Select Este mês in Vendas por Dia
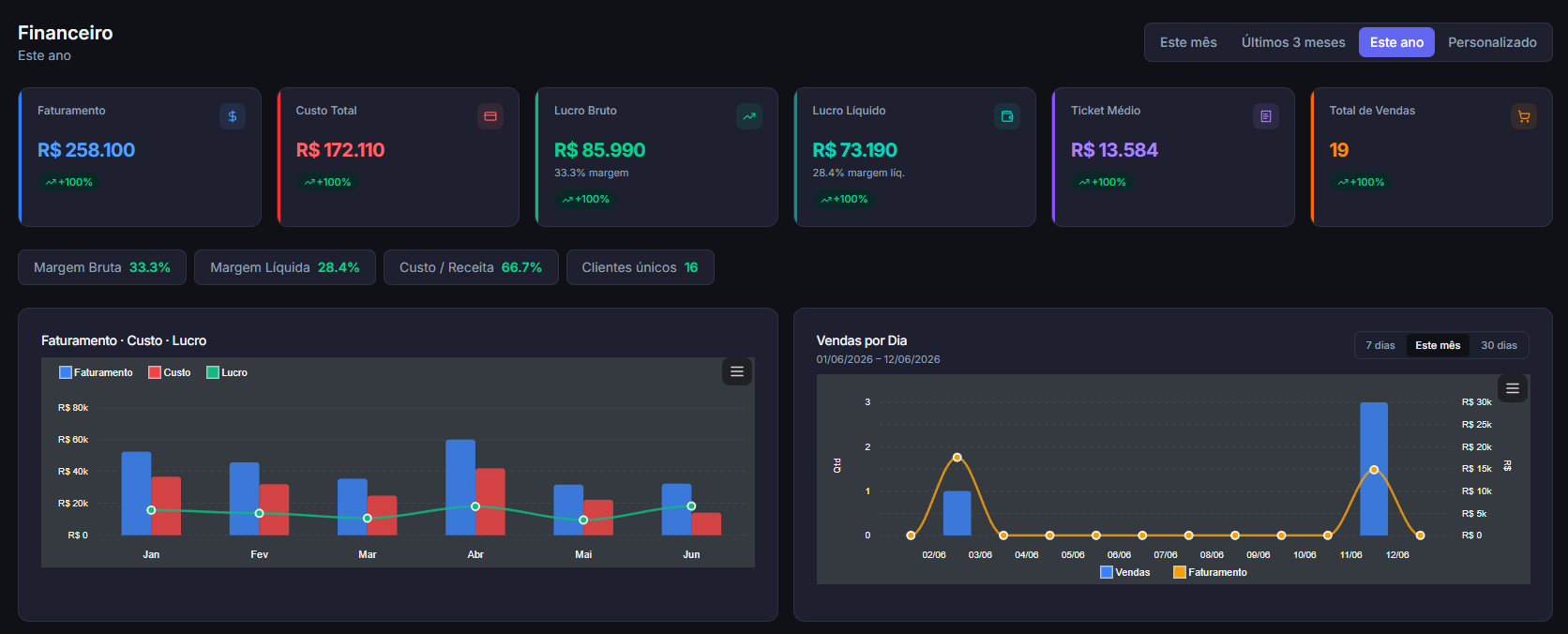 pos(1438,345)
